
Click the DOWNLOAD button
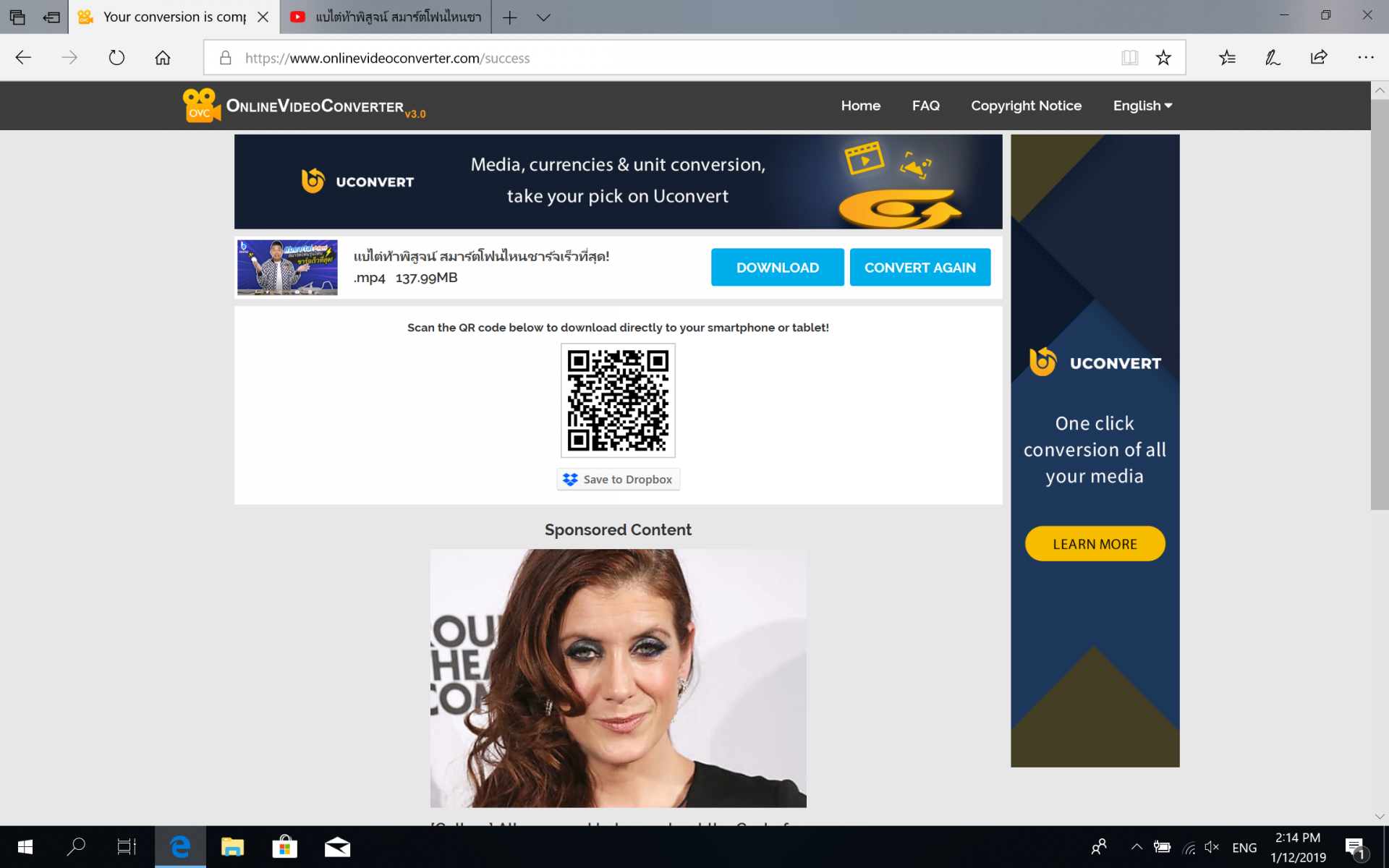tap(777, 267)
